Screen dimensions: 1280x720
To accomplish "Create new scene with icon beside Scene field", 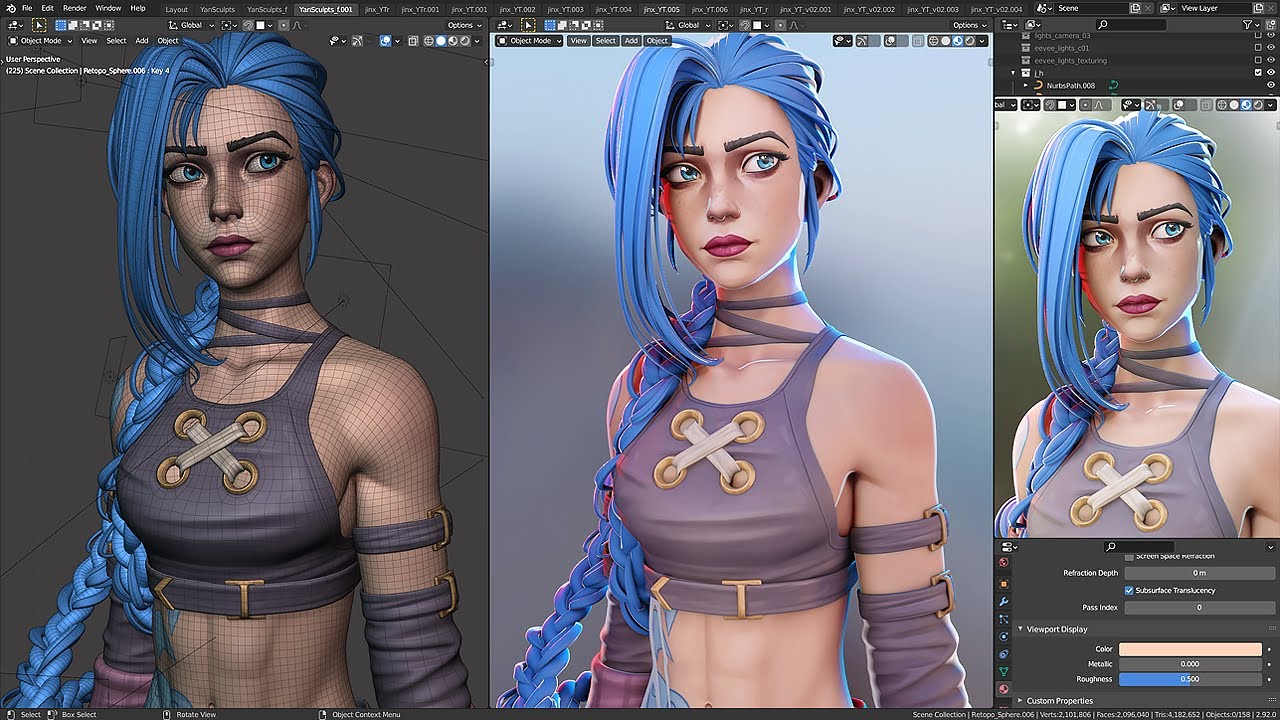I will click(x=1136, y=8).
